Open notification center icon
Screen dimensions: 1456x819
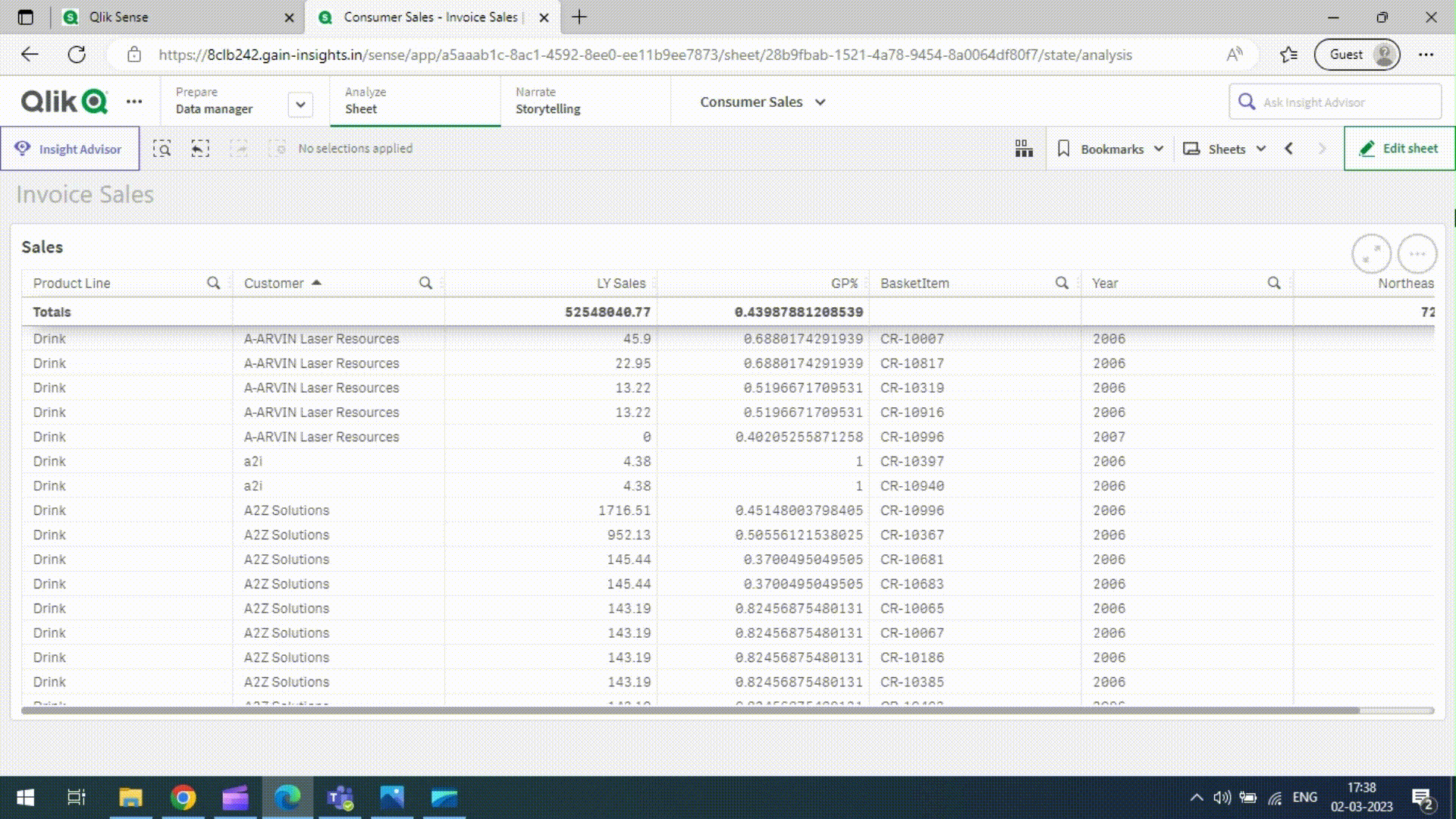coord(1423,799)
